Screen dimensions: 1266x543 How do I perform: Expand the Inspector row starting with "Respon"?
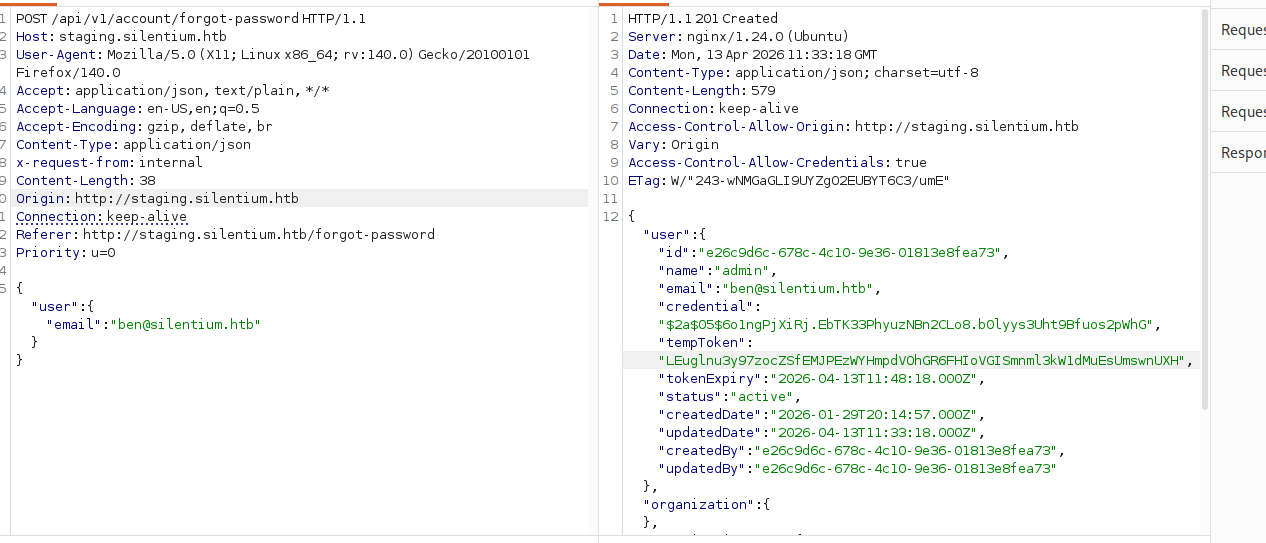(x=1238, y=153)
